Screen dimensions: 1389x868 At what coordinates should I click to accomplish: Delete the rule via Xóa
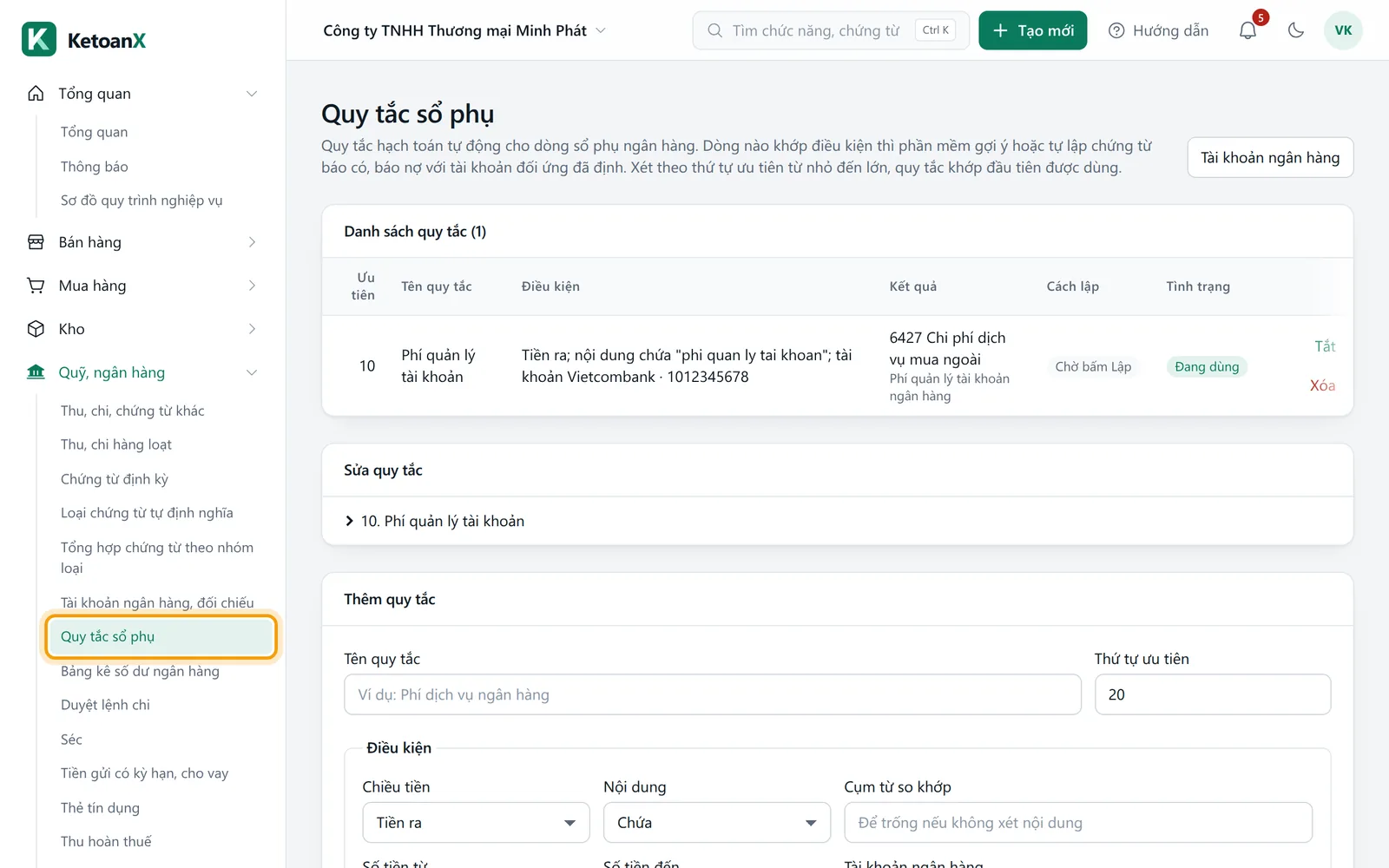1322,385
